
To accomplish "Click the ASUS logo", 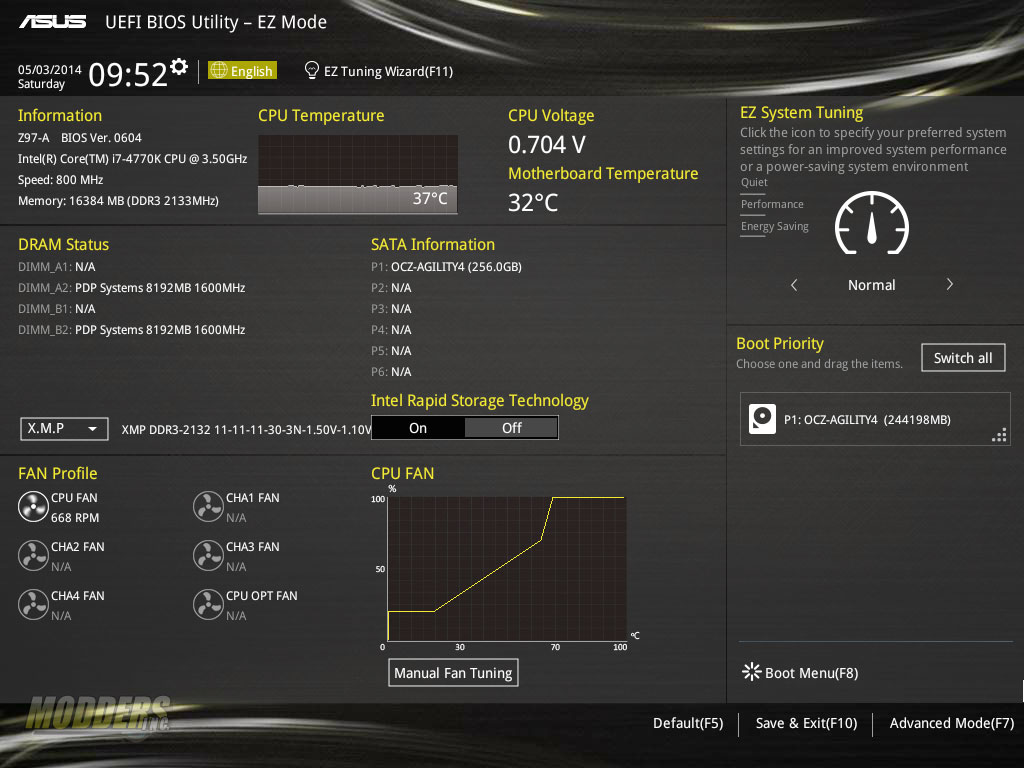I will 52,22.
